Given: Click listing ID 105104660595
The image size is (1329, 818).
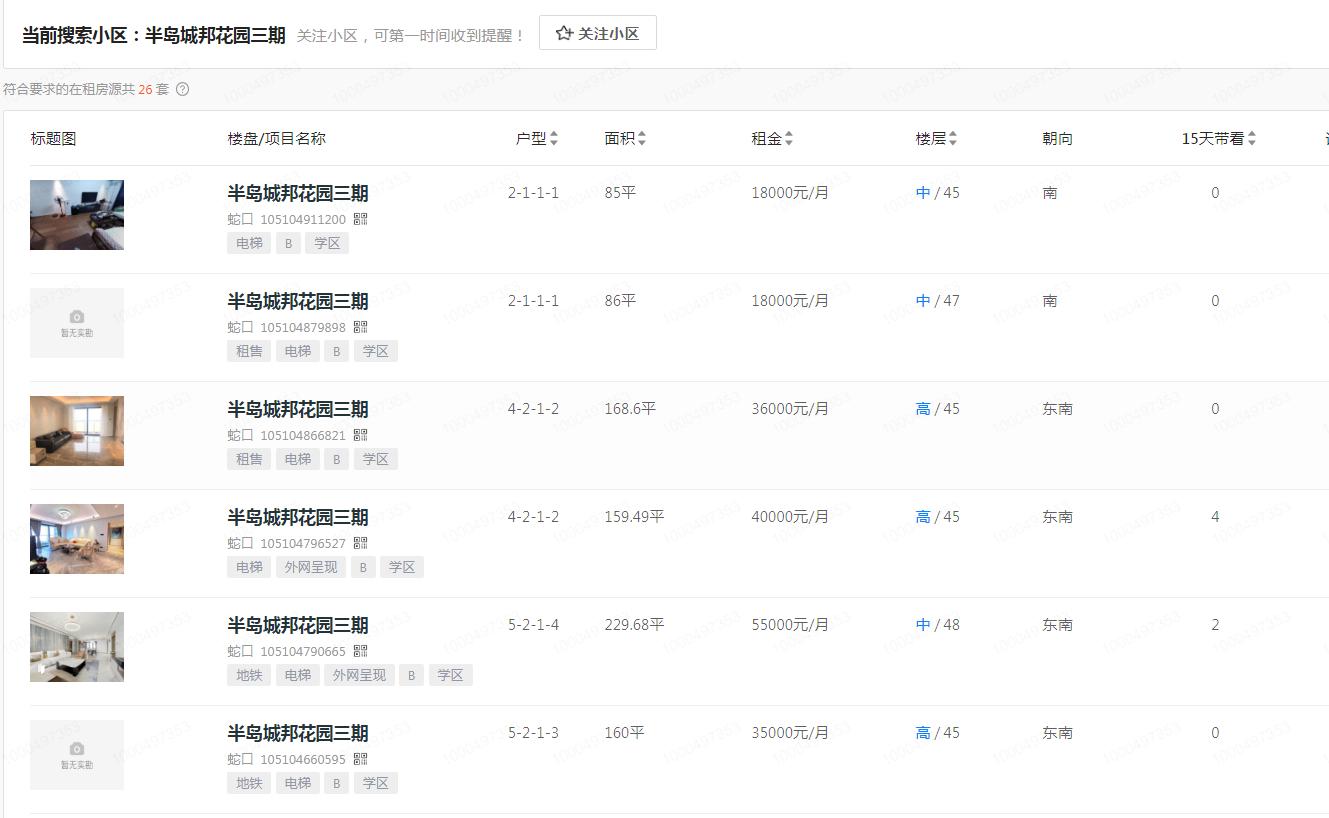Looking at the screenshot, I should pos(303,759).
